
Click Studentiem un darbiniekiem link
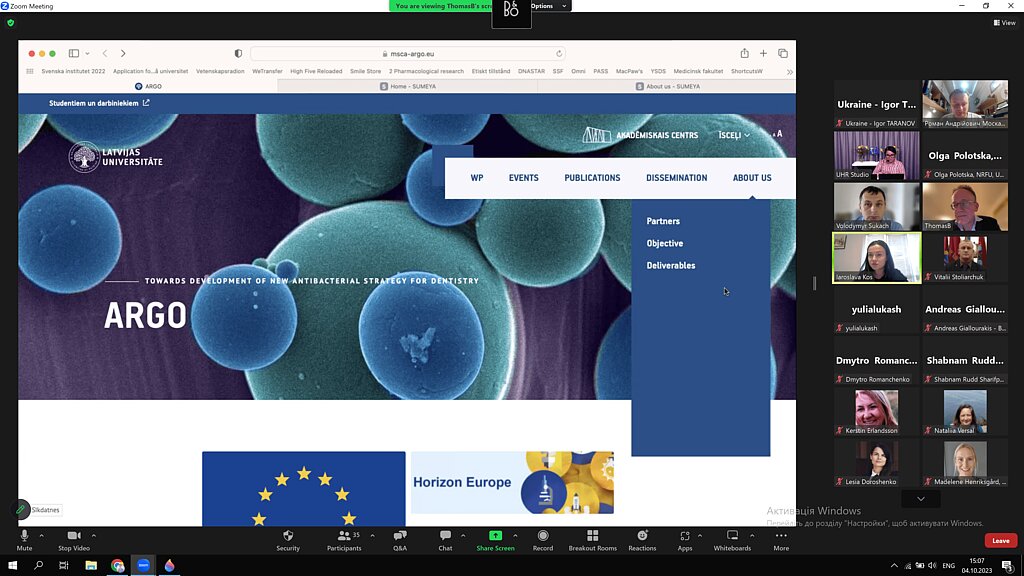[99, 103]
